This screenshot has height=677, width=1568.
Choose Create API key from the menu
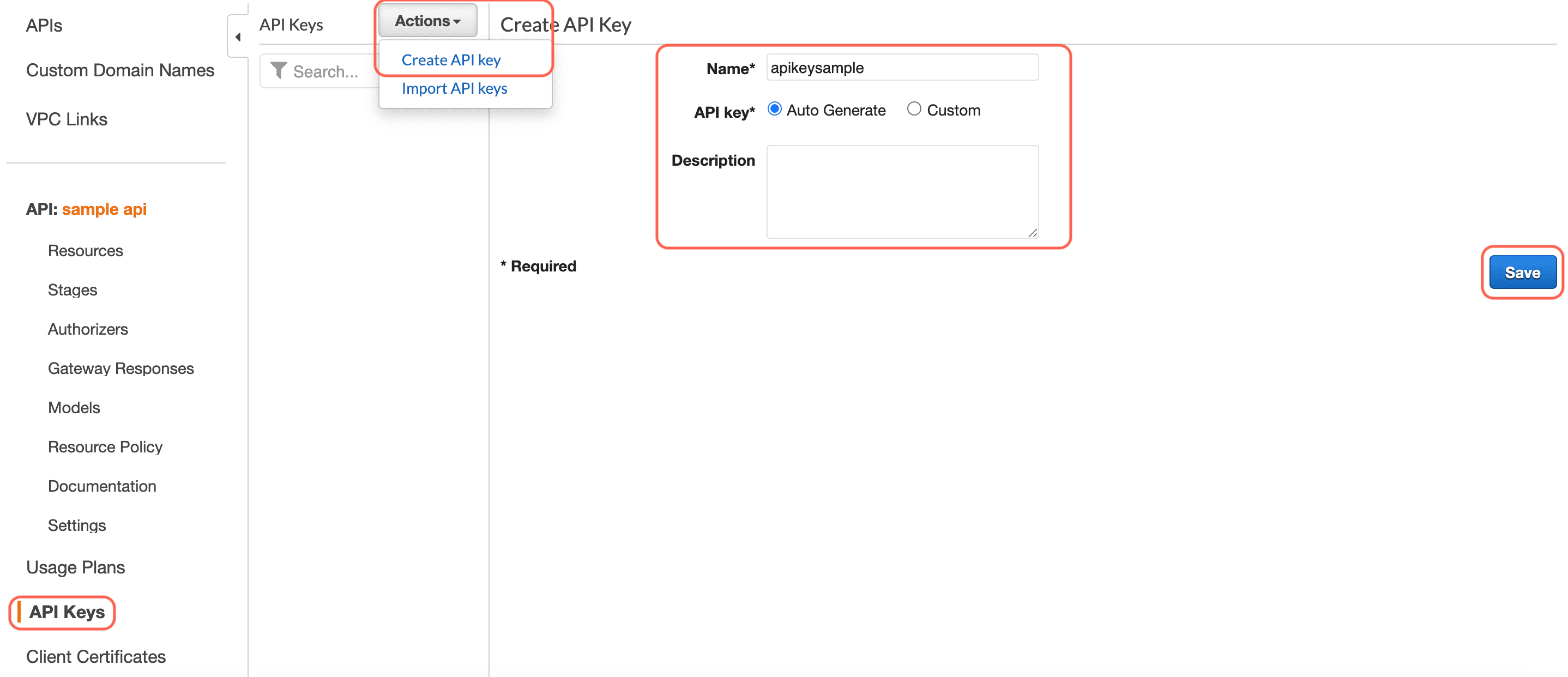(451, 61)
